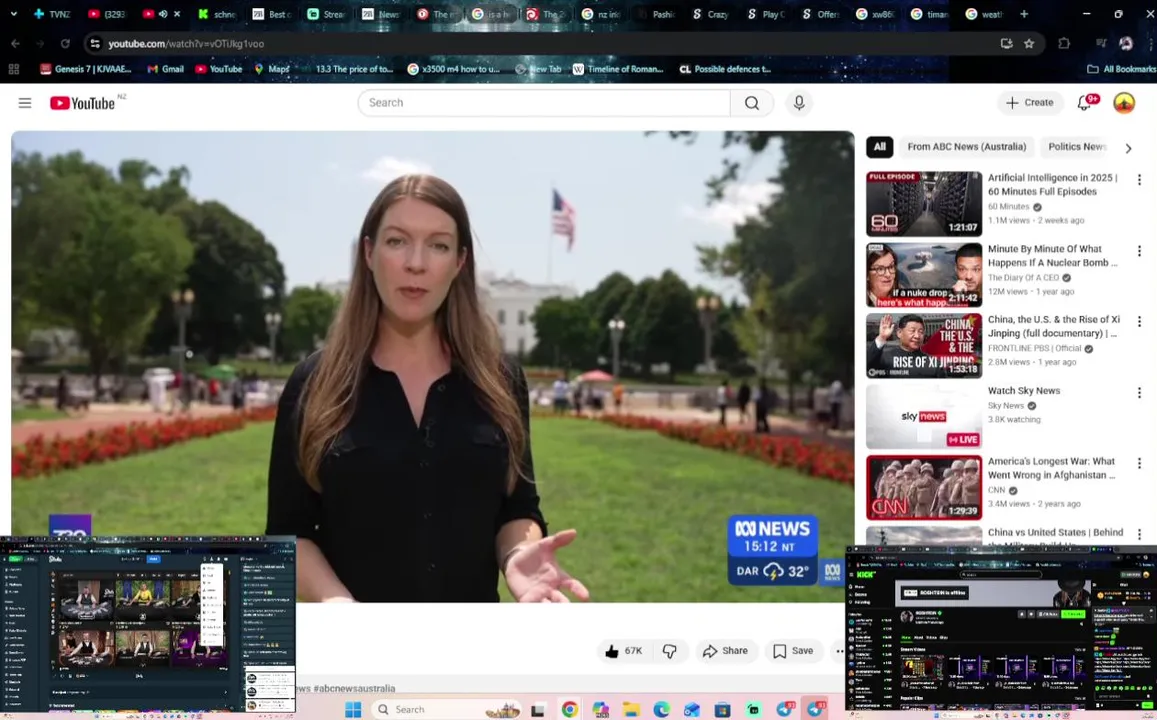Click the Share button
The height and width of the screenshot is (720, 1157).
[x=725, y=651]
